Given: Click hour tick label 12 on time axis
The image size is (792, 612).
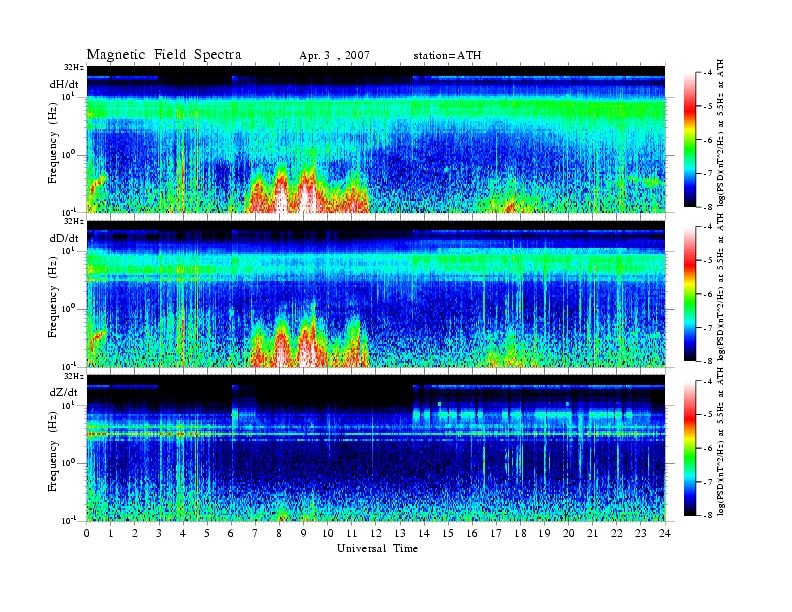Looking at the screenshot, I should (x=376, y=533).
